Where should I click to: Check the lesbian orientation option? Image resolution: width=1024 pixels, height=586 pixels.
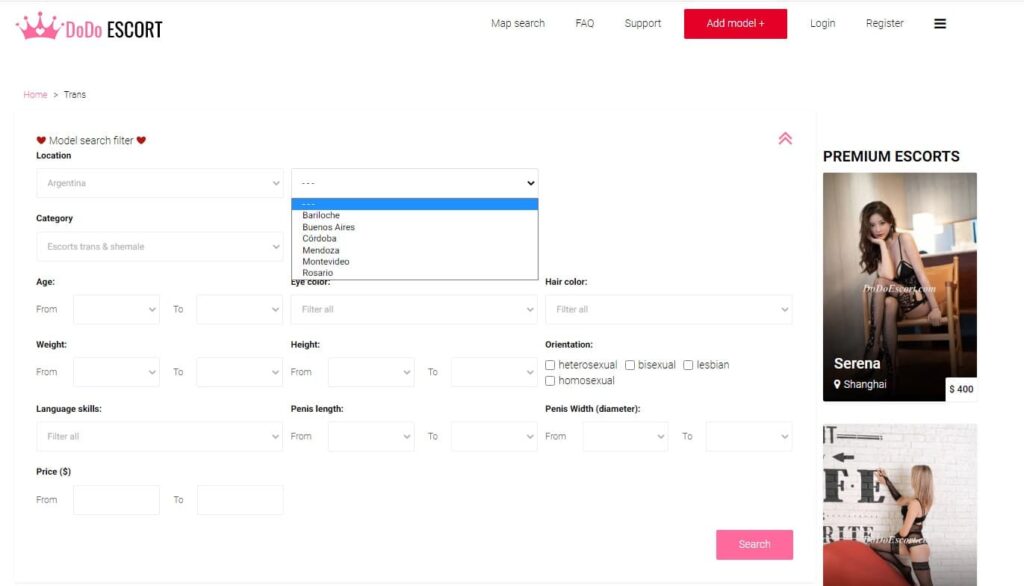coord(688,365)
